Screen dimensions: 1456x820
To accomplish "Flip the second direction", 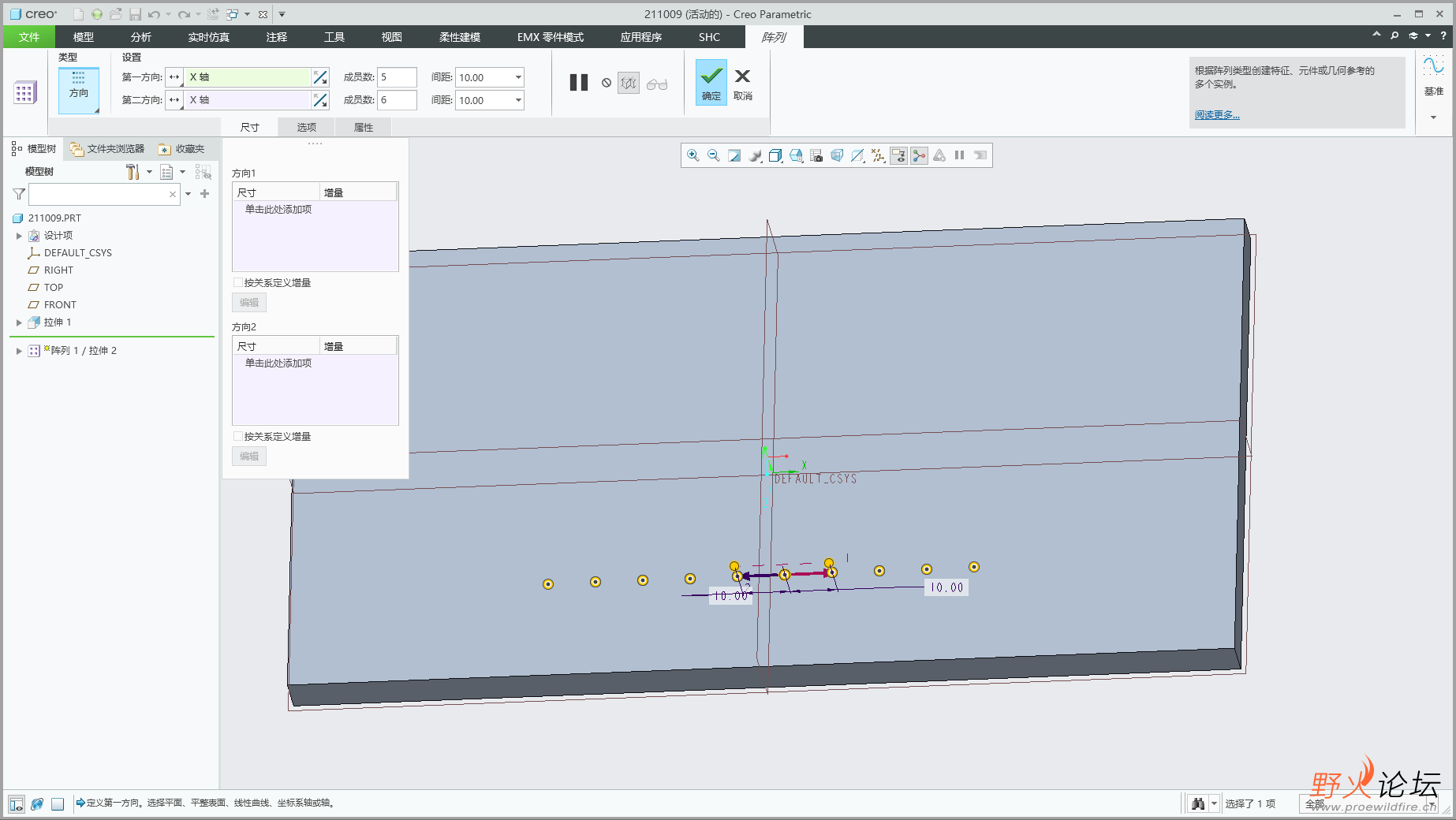I will [320, 100].
